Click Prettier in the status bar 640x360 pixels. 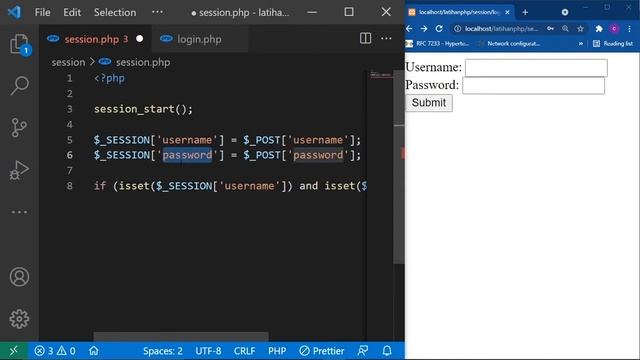click(x=322, y=351)
